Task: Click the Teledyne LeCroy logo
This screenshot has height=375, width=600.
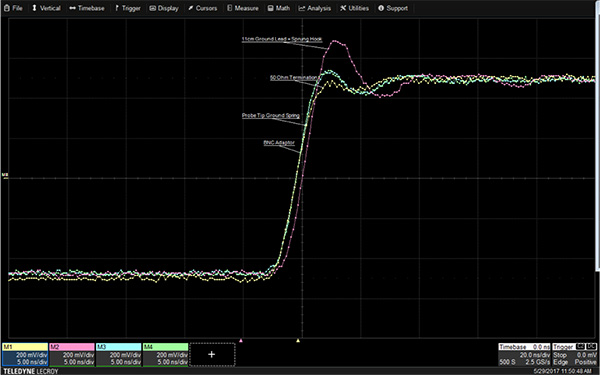Action: [x=31, y=372]
